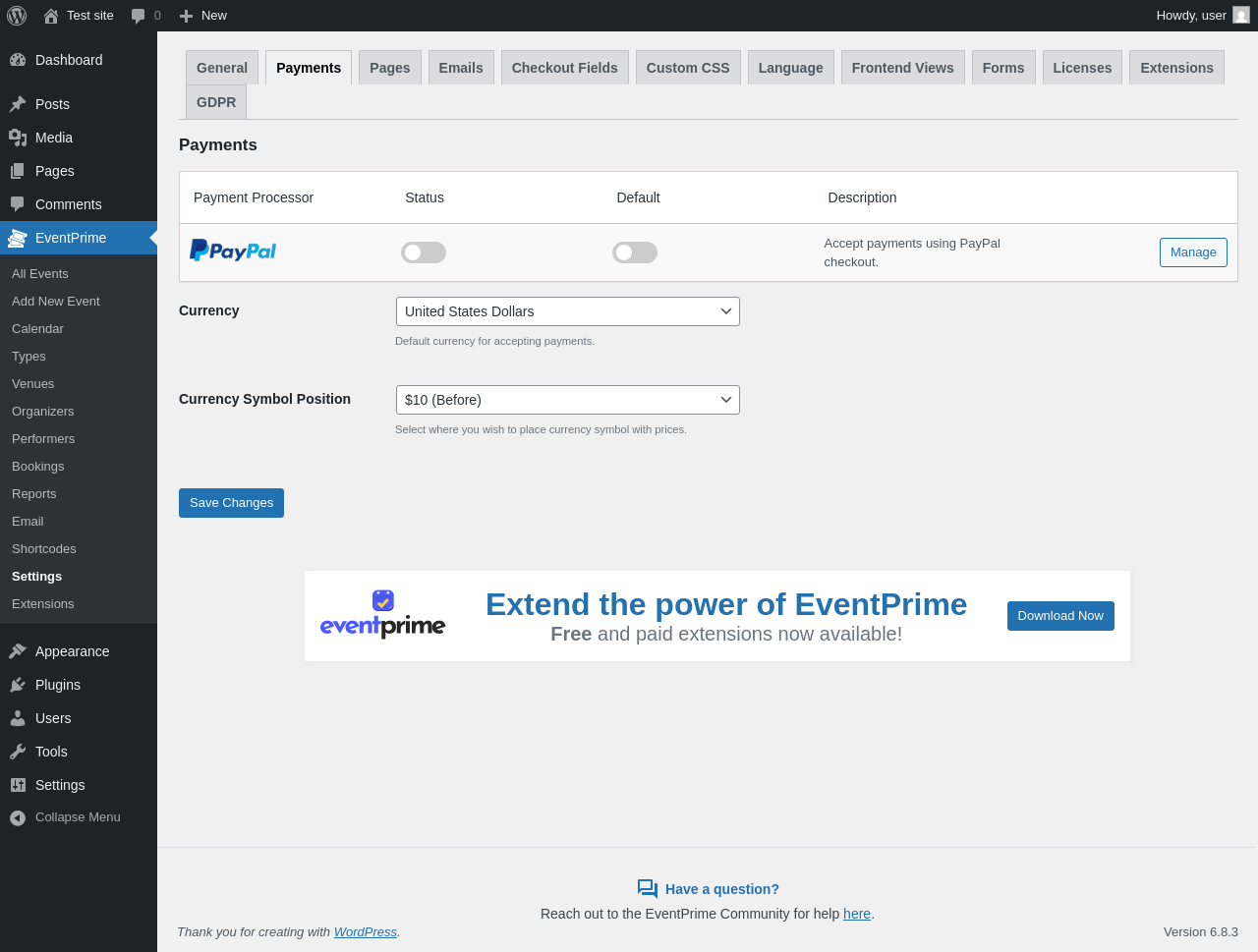Viewport: 1258px width, 952px height.
Task: Open the Currency dropdown
Action: [x=568, y=311]
